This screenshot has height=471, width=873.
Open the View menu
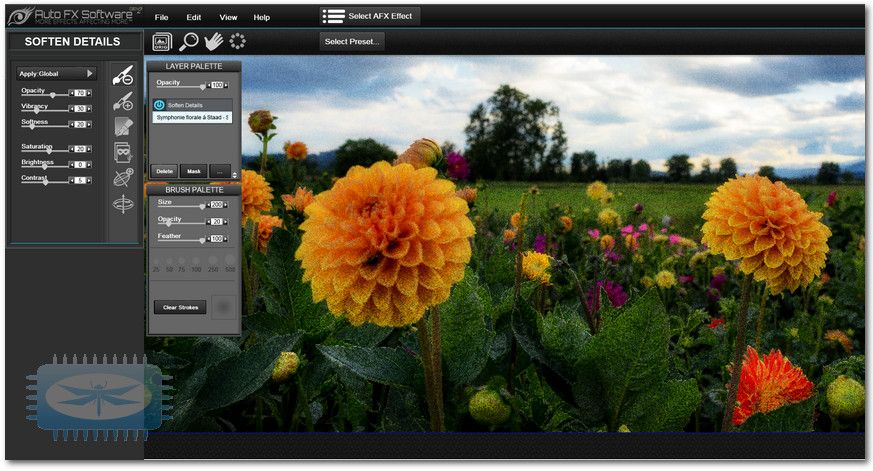[228, 17]
